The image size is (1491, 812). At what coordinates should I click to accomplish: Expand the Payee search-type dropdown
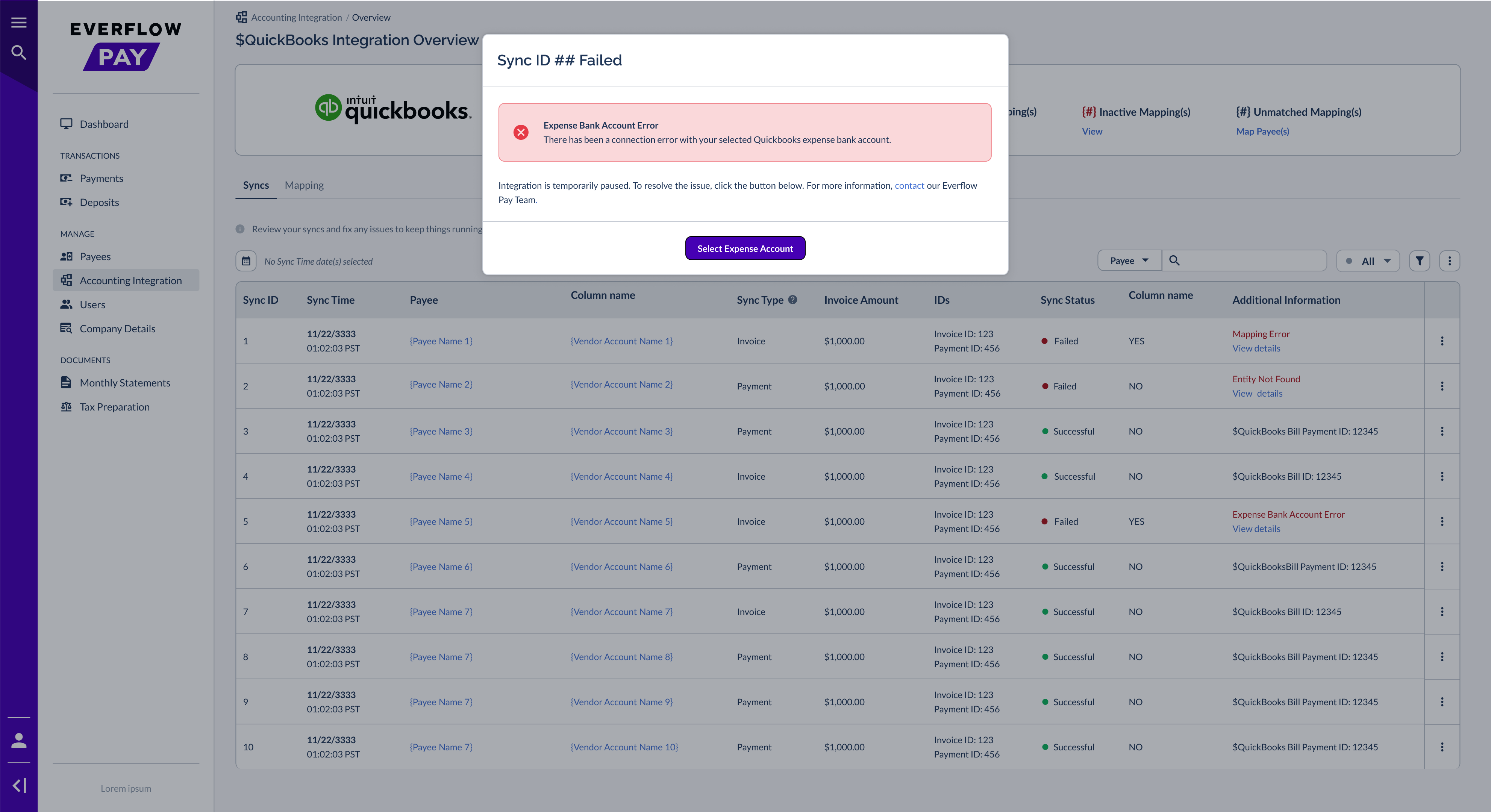tap(1129, 261)
